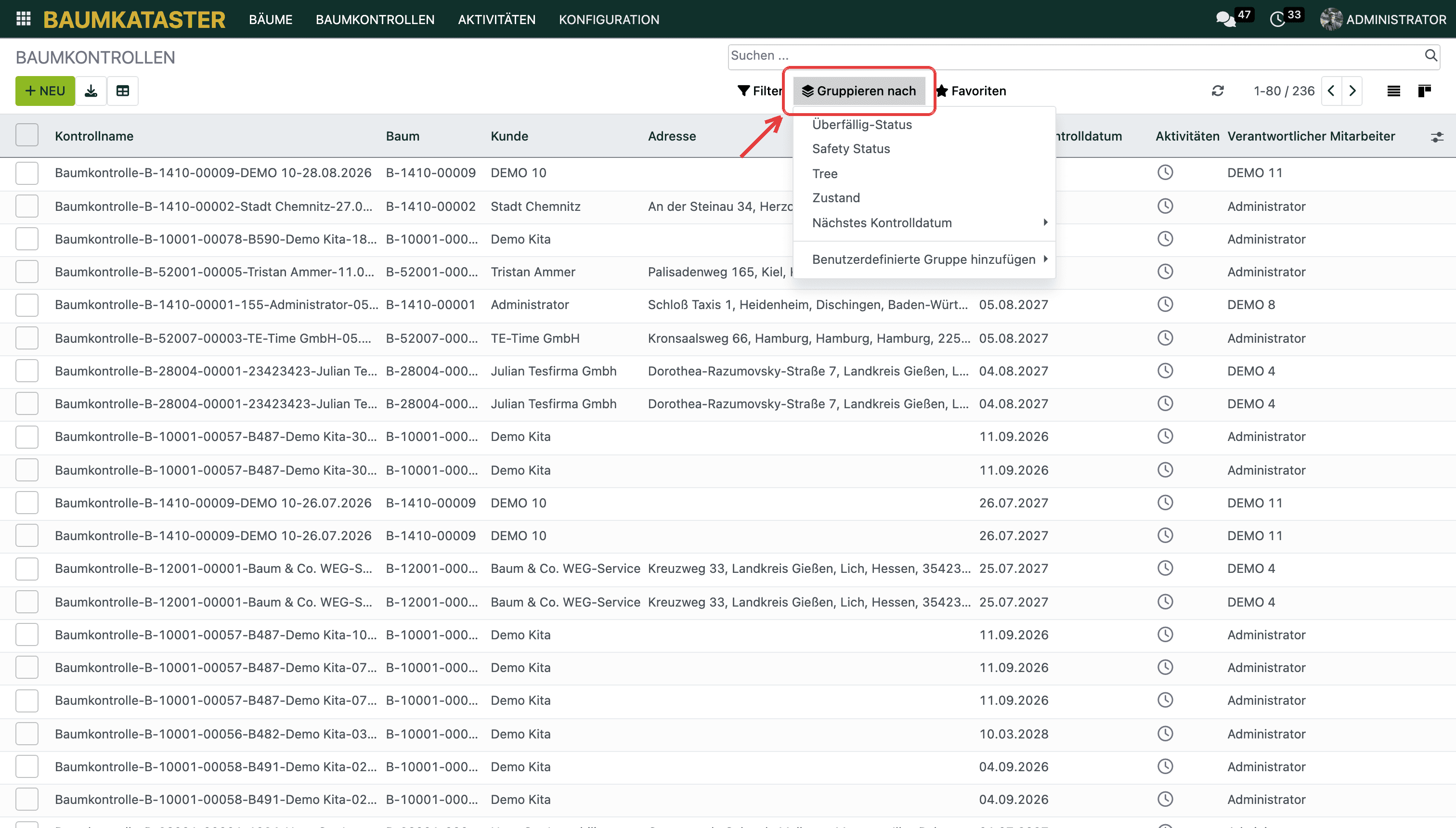Toggle the Gruppieren nach dropdown

click(859, 91)
